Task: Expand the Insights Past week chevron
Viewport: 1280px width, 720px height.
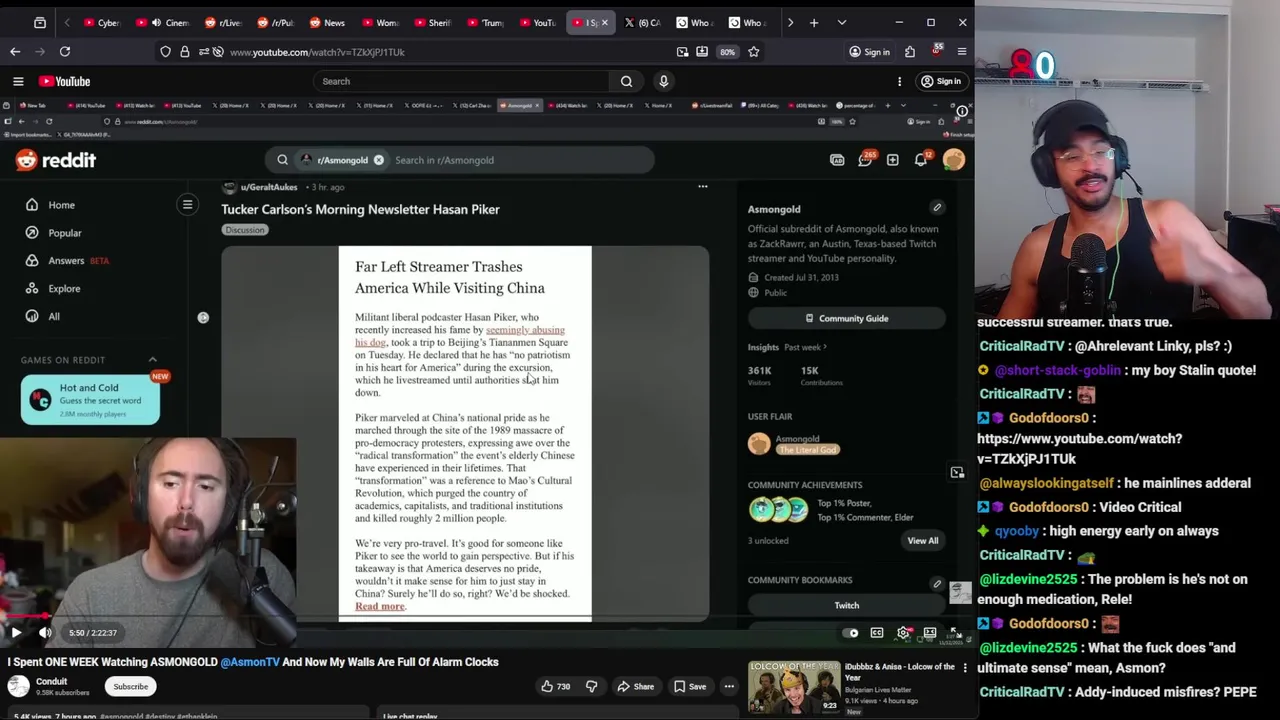Action: click(825, 347)
